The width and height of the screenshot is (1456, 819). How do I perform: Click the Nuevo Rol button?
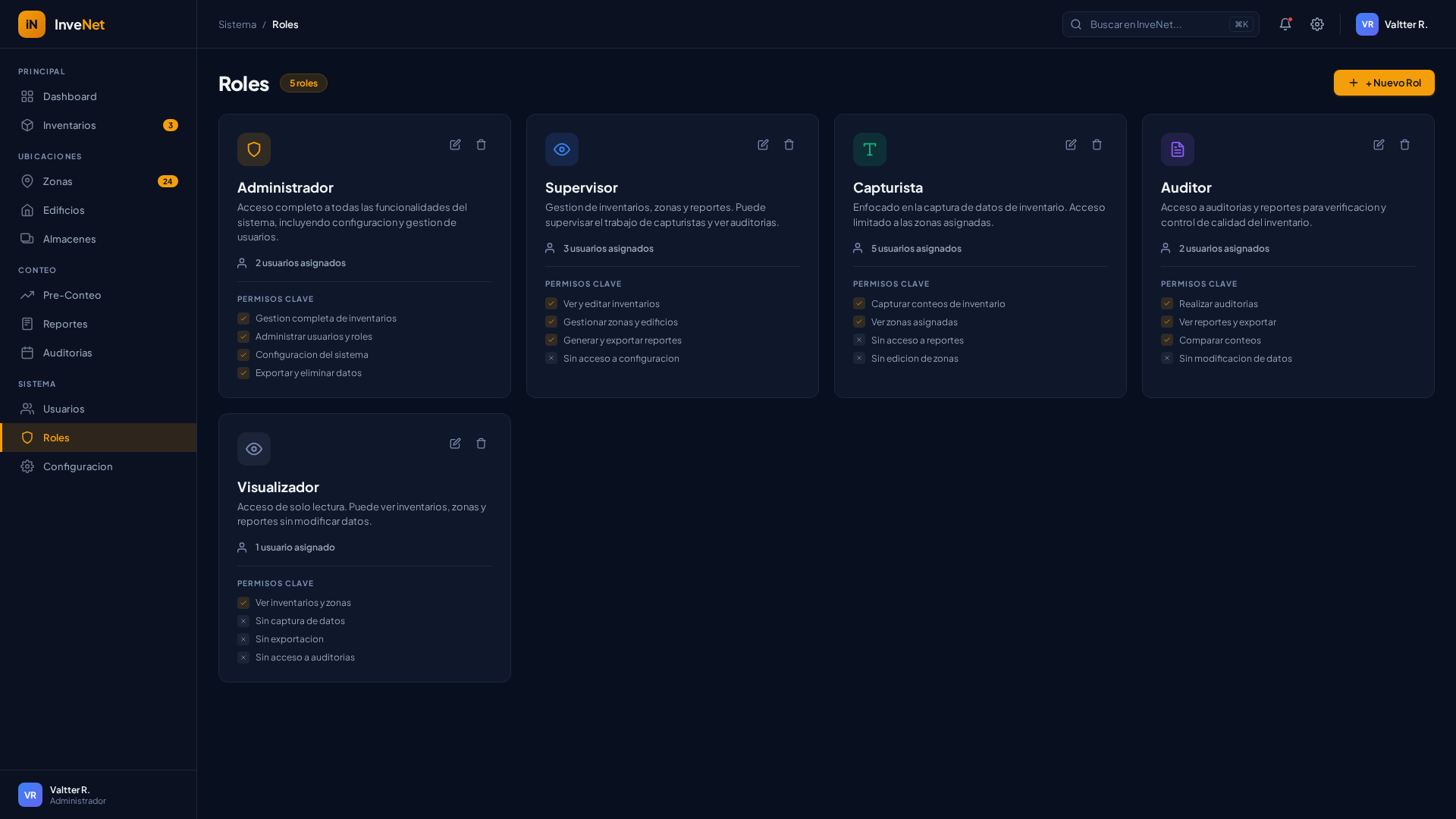pyautogui.click(x=1384, y=83)
